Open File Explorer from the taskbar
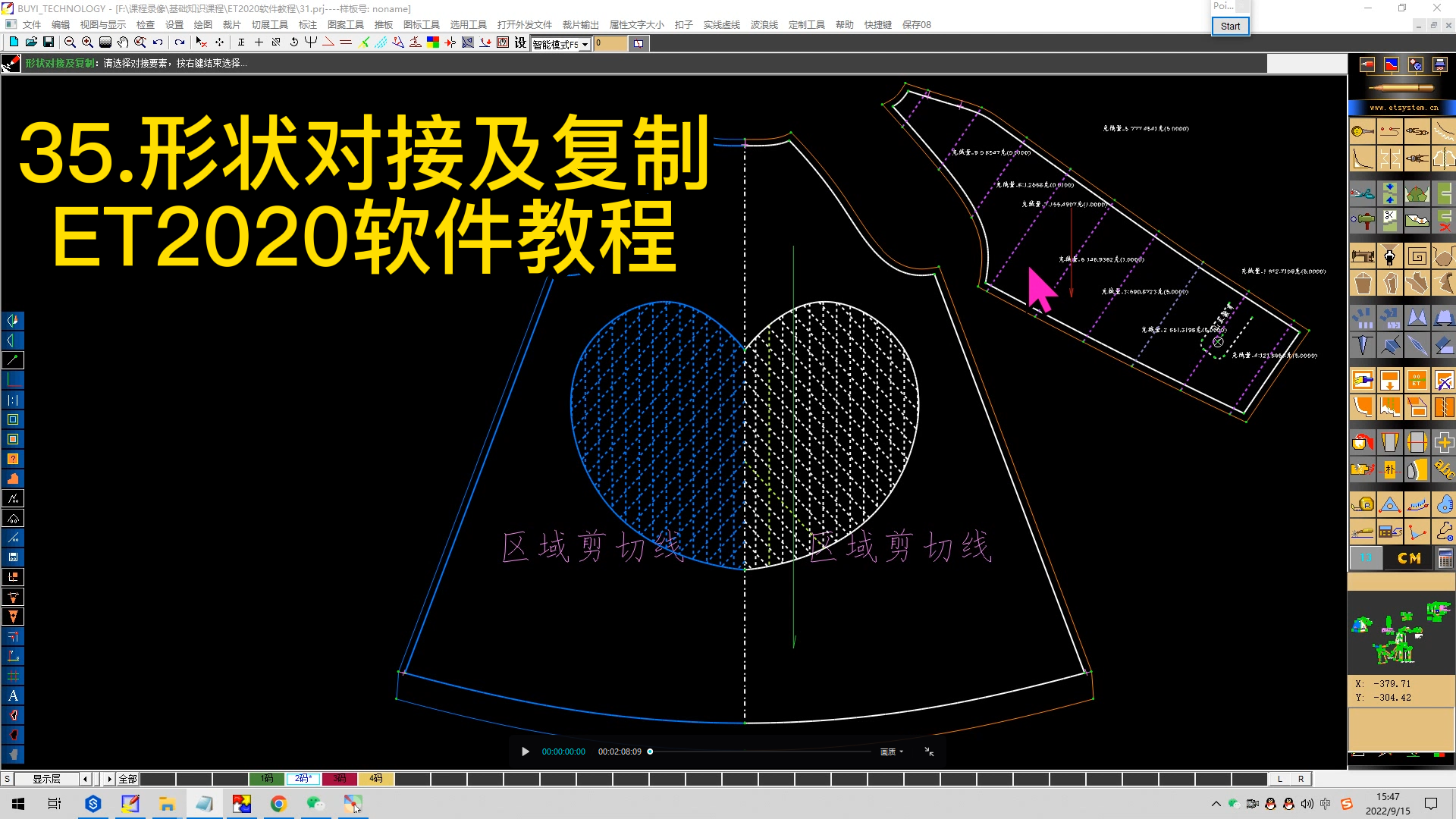Screen dimensions: 1456x819 167,804
